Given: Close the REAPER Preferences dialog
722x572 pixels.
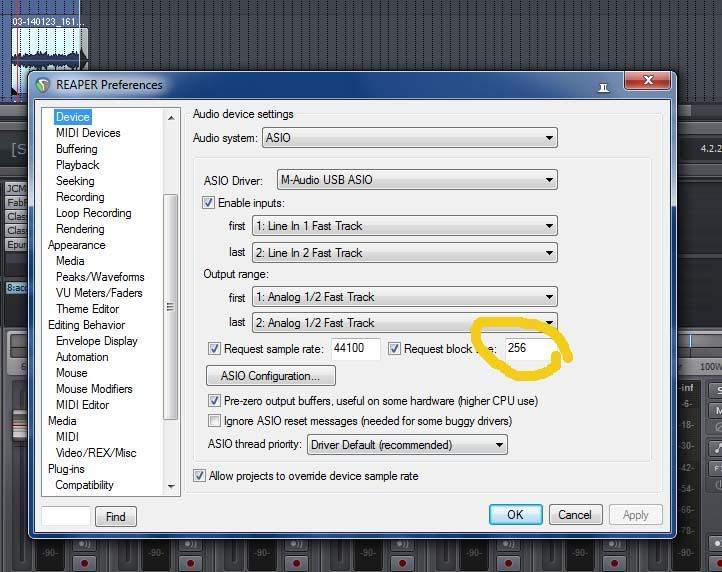Looking at the screenshot, I should click(647, 80).
